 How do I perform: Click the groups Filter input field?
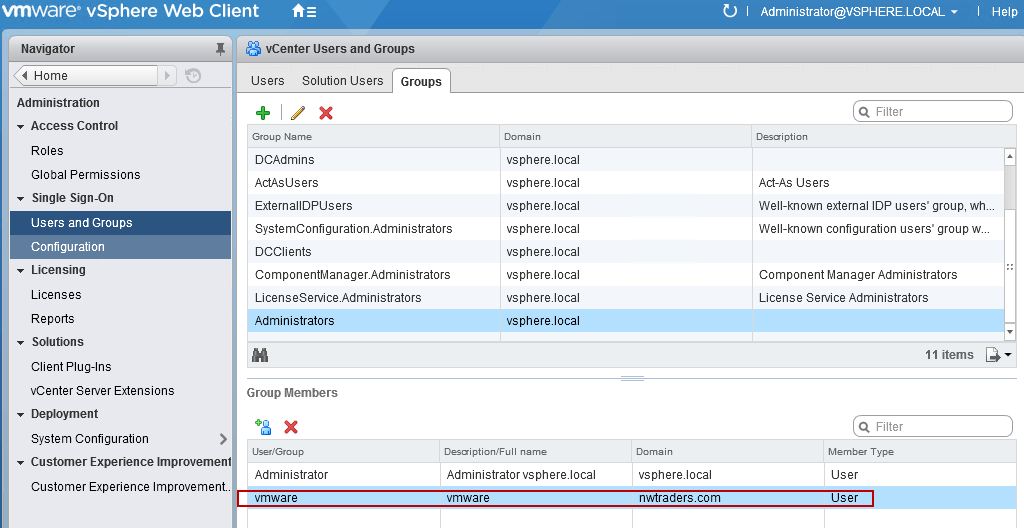[940, 112]
